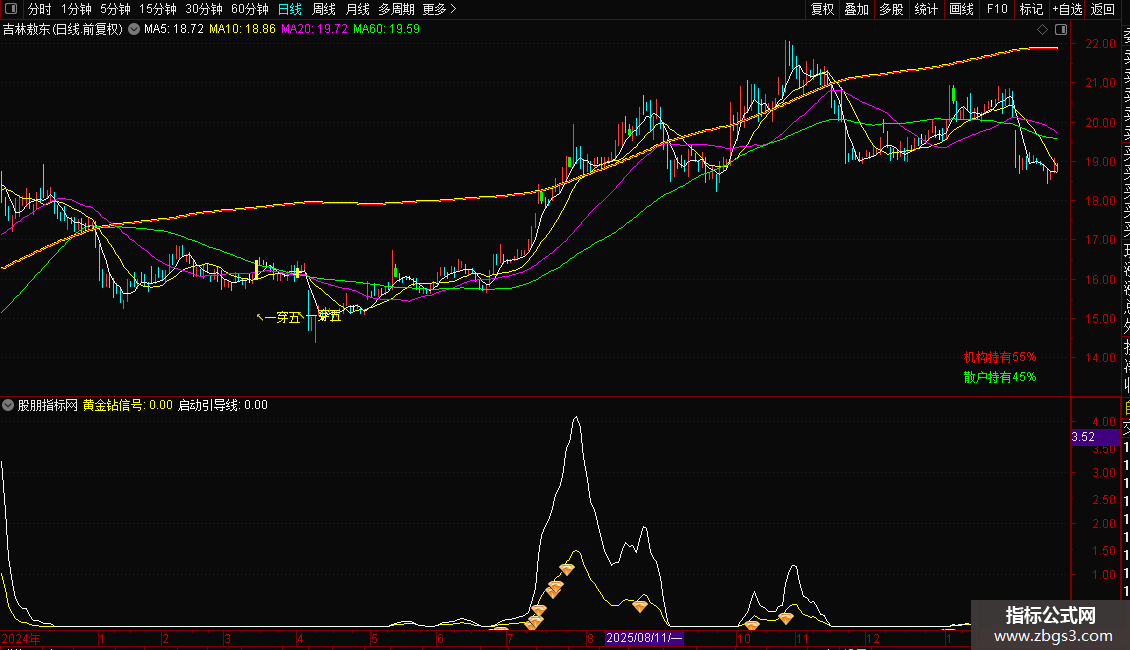Click the 2025/08/11 date marker on timeline
This screenshot has width=1130, height=650.
[645, 637]
